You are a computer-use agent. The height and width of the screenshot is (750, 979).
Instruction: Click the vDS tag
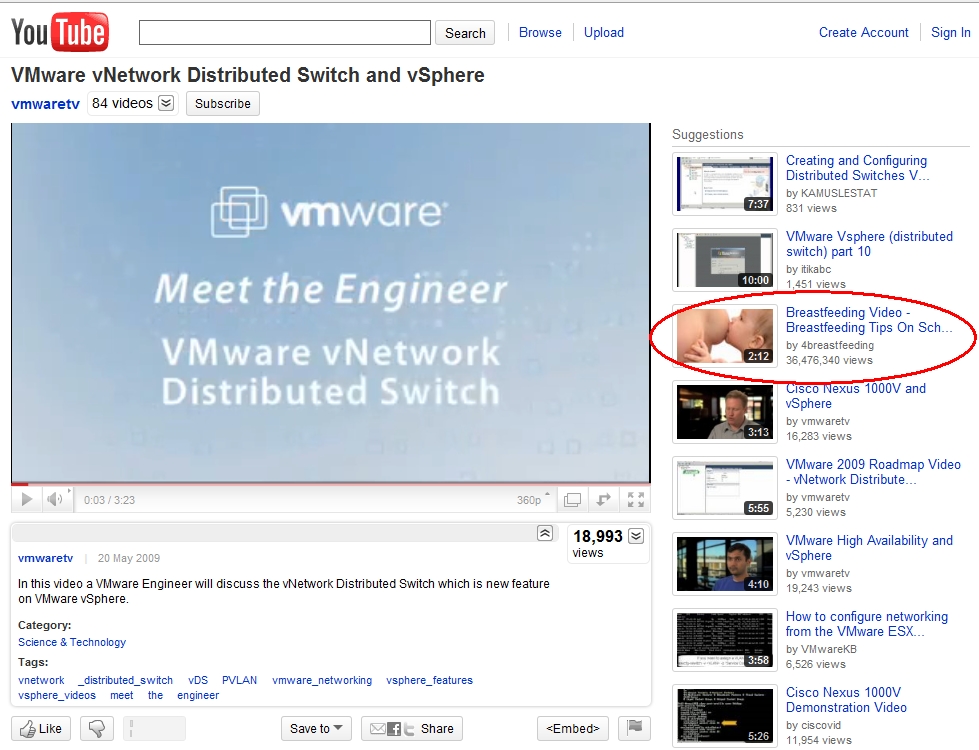[198, 680]
